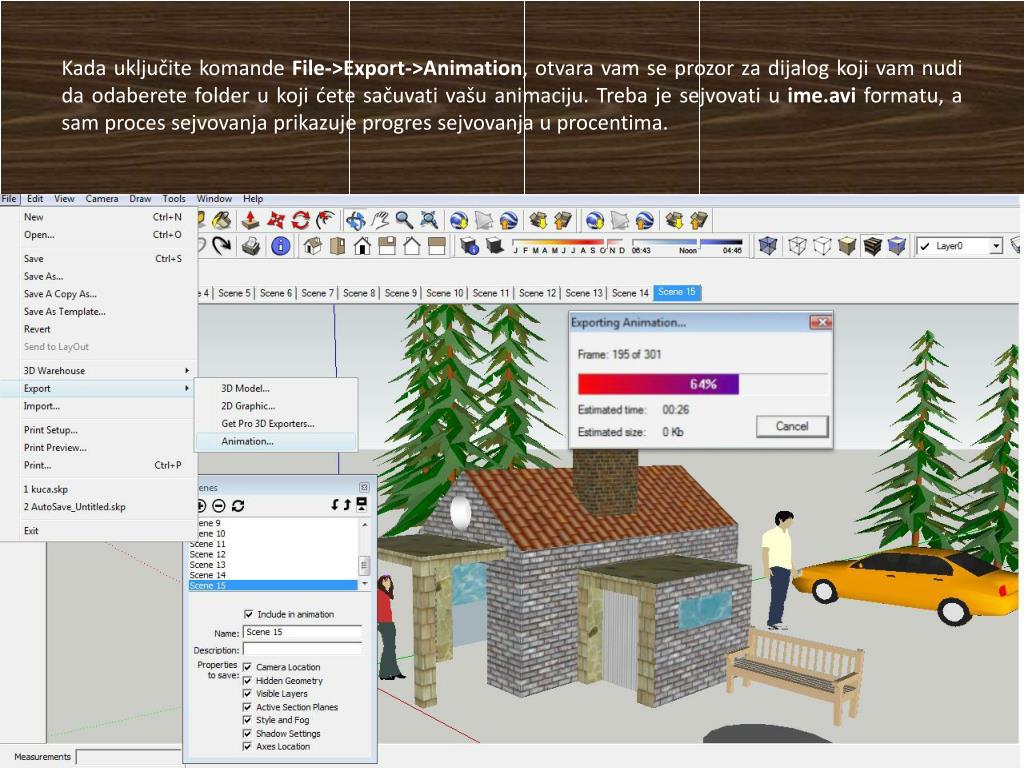Select Scene 12 in scenes list
Screen dimensions: 1024x768
click(273, 554)
